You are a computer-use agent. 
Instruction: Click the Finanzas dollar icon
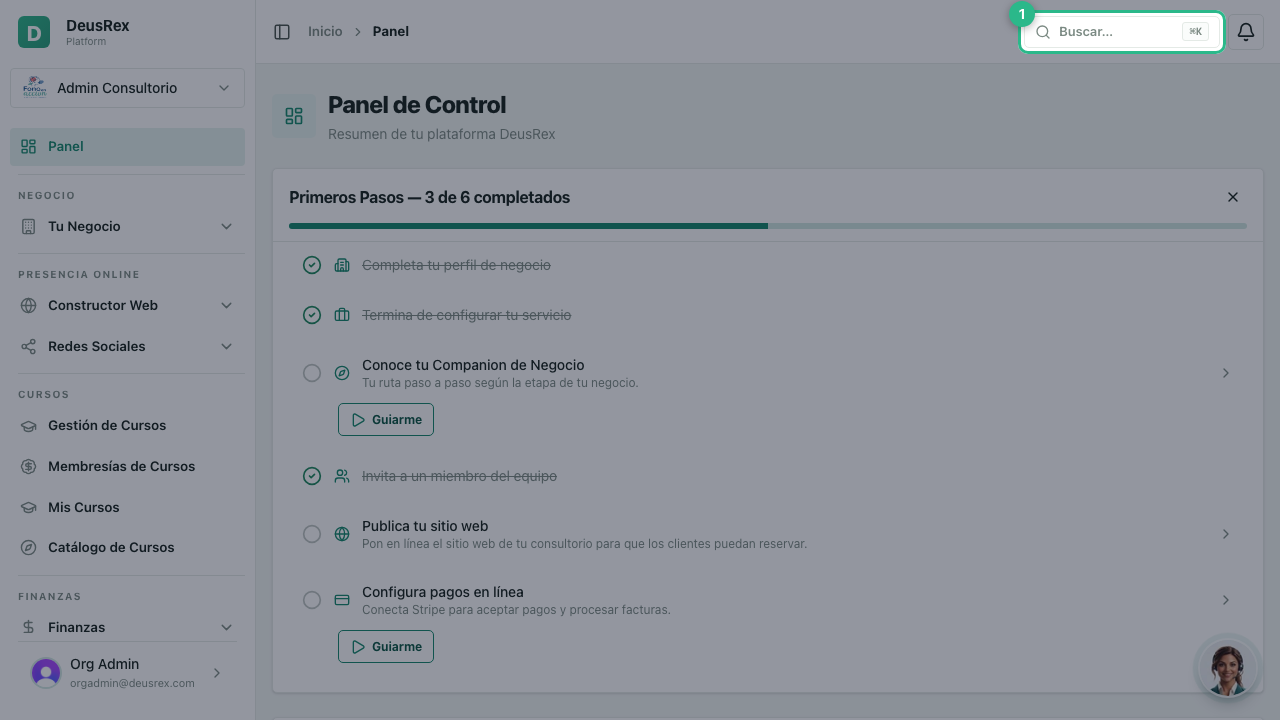click(29, 627)
